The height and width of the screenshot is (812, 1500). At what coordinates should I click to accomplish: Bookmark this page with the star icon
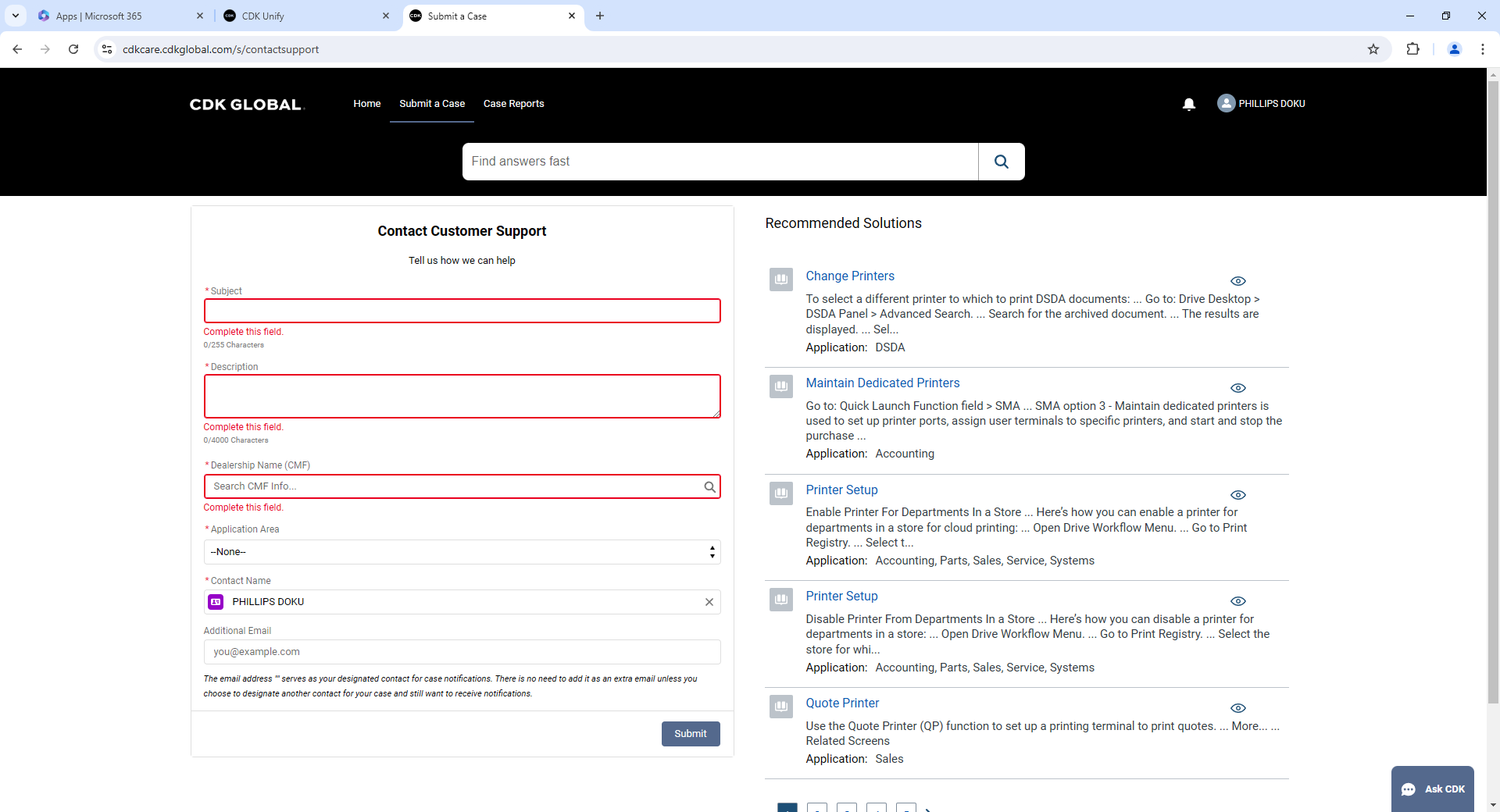[1373, 49]
